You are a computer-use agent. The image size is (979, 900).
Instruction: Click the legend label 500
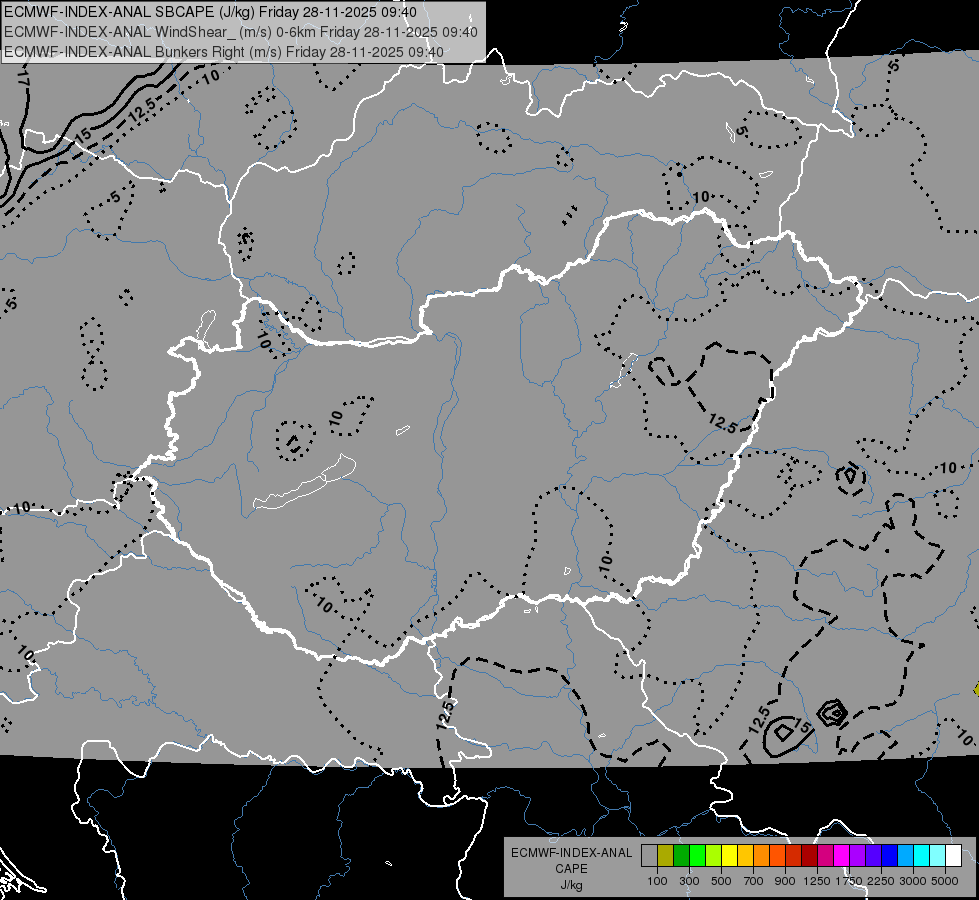721,881
